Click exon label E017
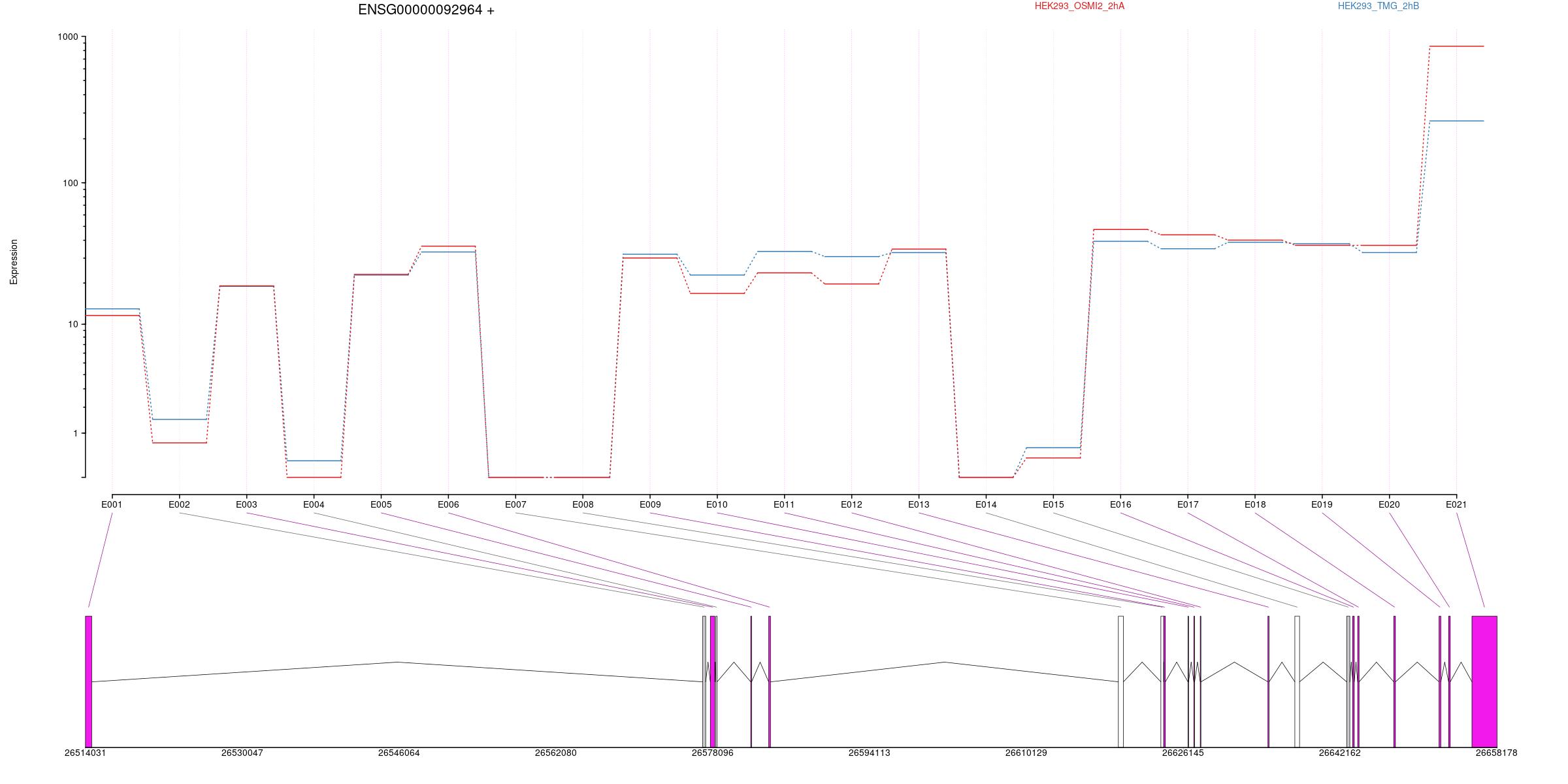Screen dimensions: 1568x784 (x=1188, y=504)
